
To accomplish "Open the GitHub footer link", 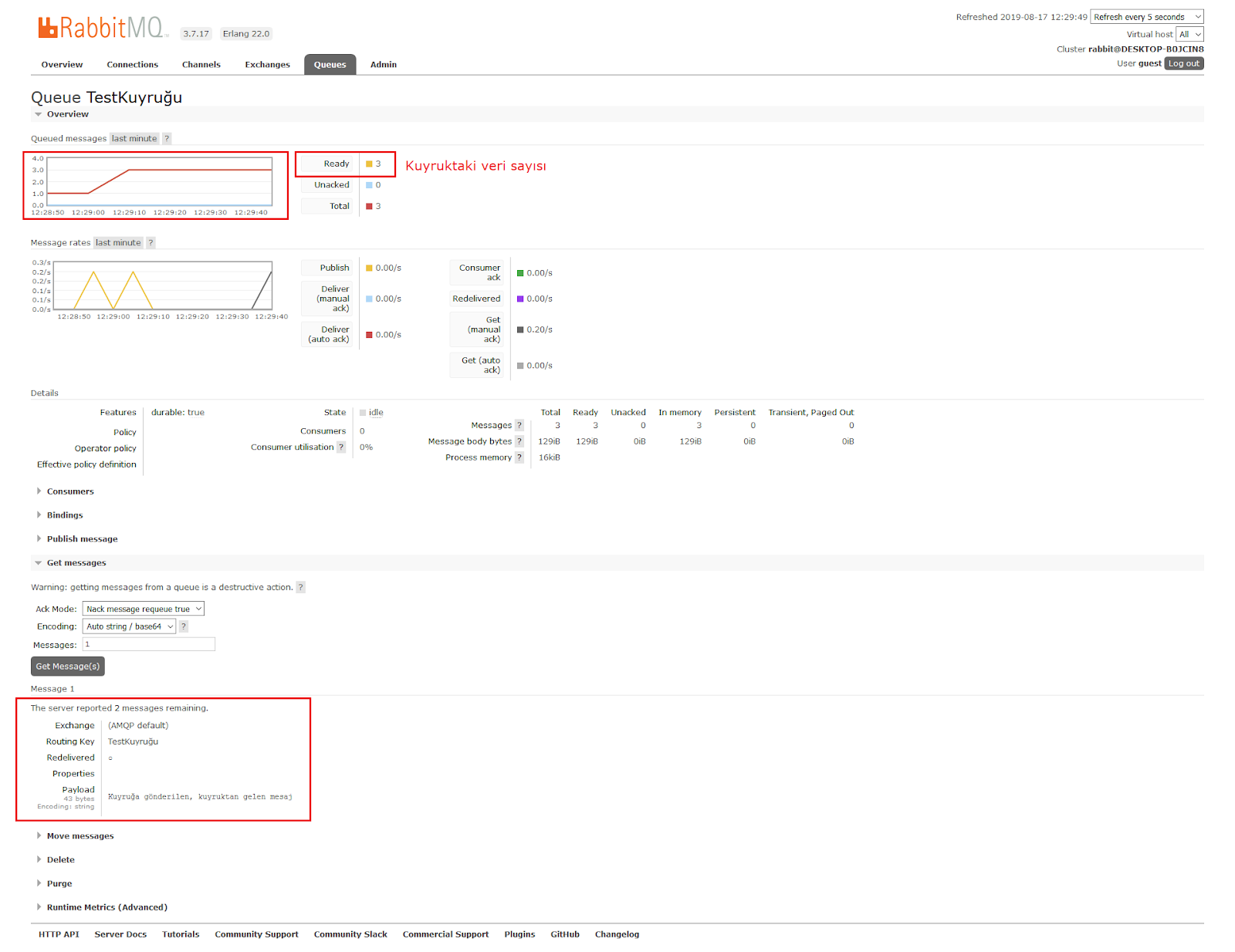I will point(565,935).
